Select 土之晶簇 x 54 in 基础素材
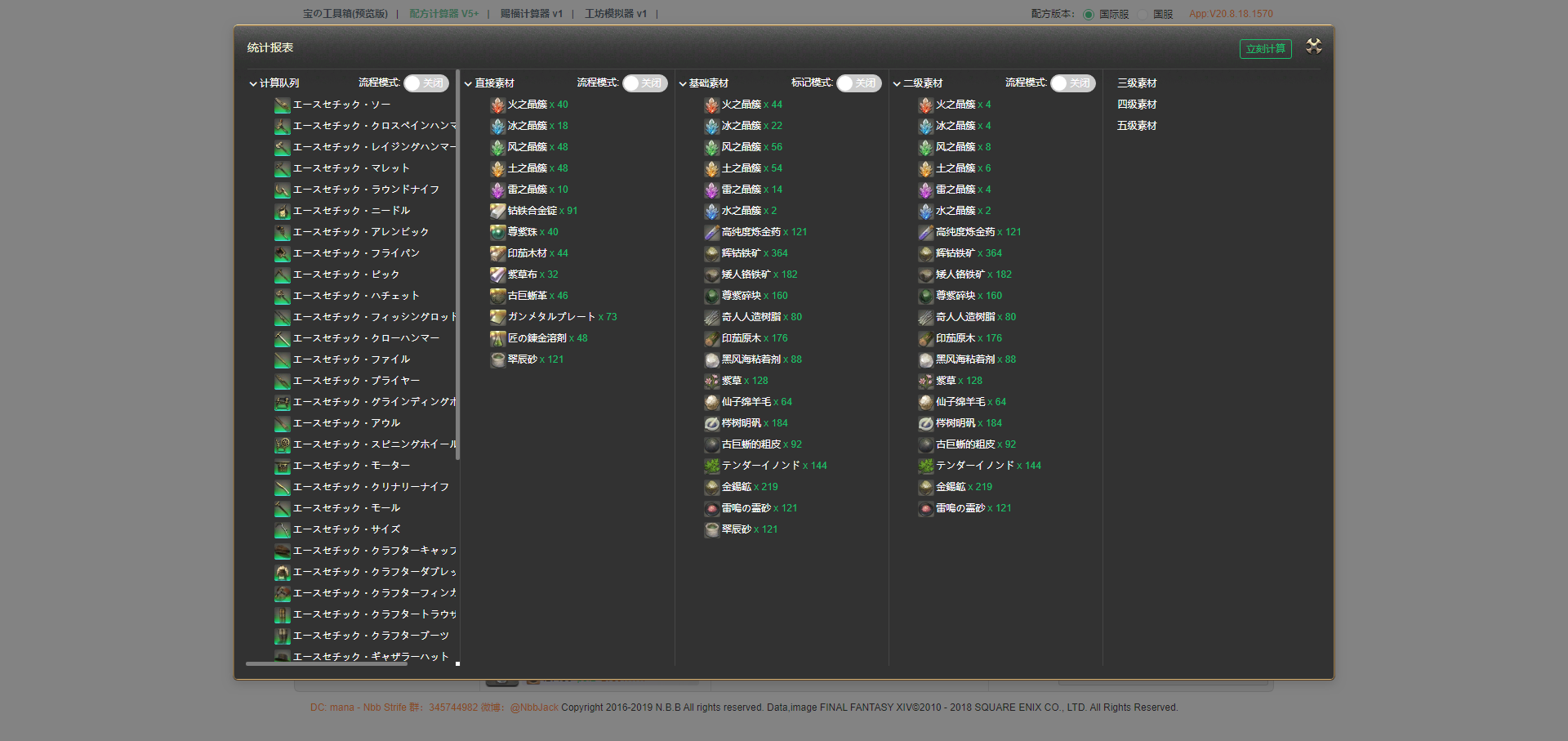Screen dimensions: 1568x741 click(x=742, y=168)
